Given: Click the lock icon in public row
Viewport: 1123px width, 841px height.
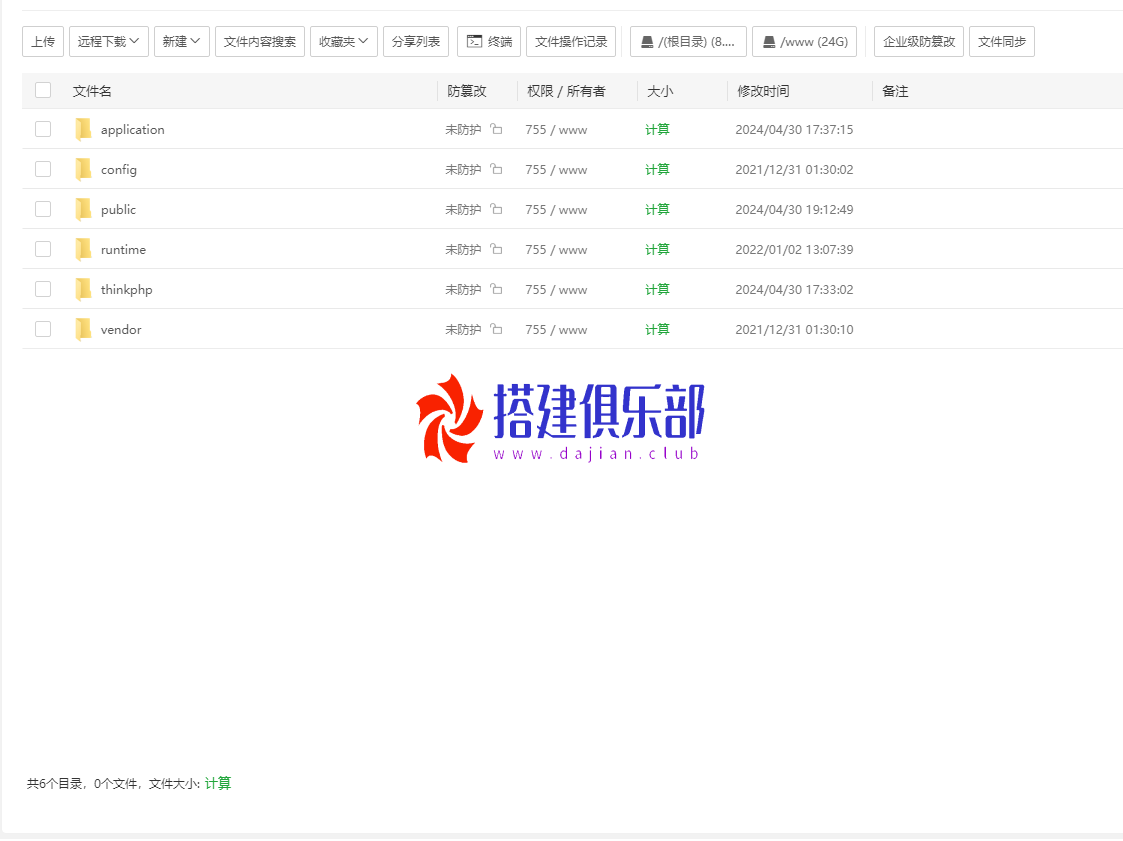Looking at the screenshot, I should [x=496, y=209].
